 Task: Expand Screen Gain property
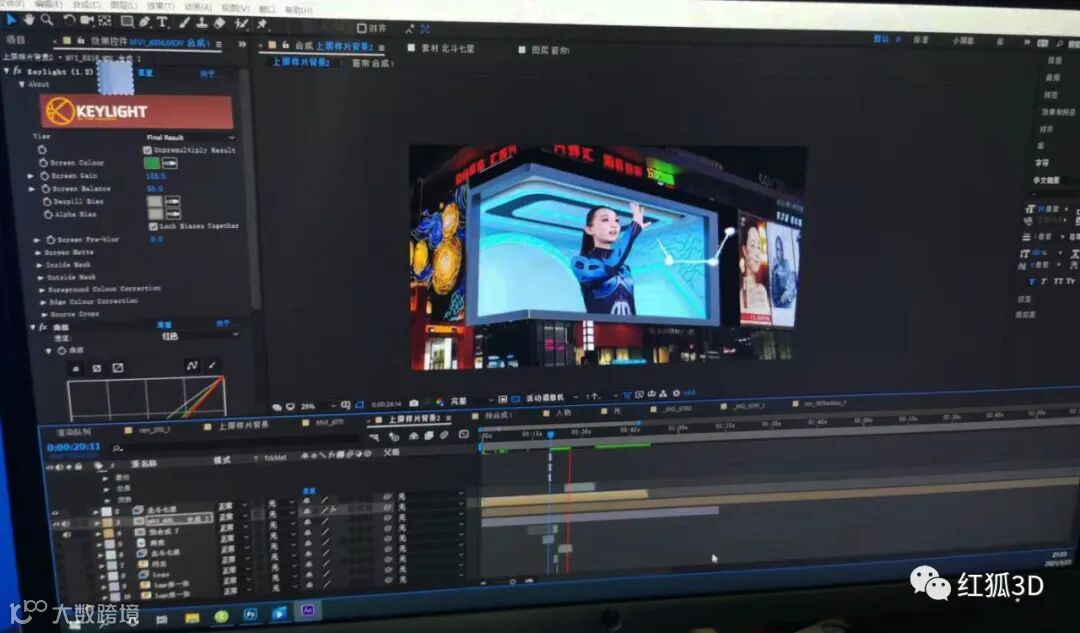[x=30, y=176]
